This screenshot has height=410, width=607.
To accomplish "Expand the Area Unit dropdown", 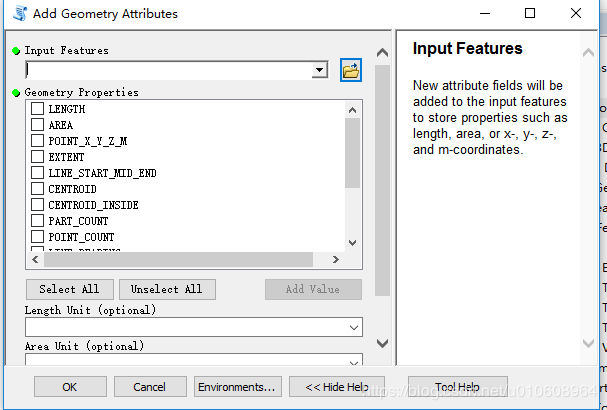I will tap(353, 362).
